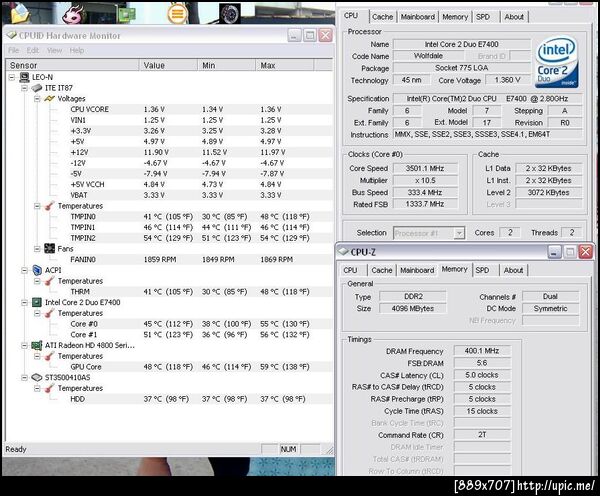Open the View menu in Hardware Monitor

click(54, 50)
